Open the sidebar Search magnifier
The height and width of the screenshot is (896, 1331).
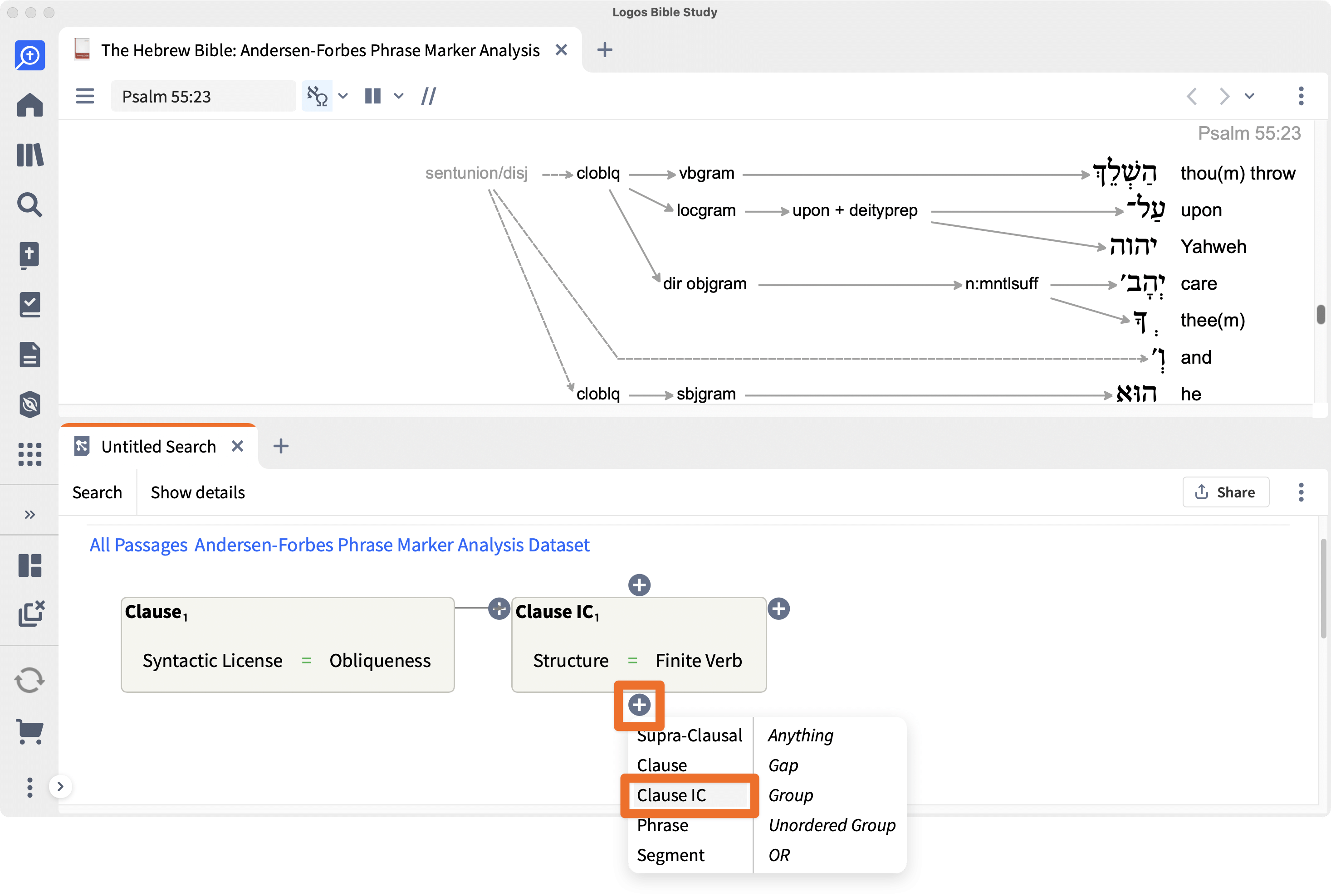[30, 205]
